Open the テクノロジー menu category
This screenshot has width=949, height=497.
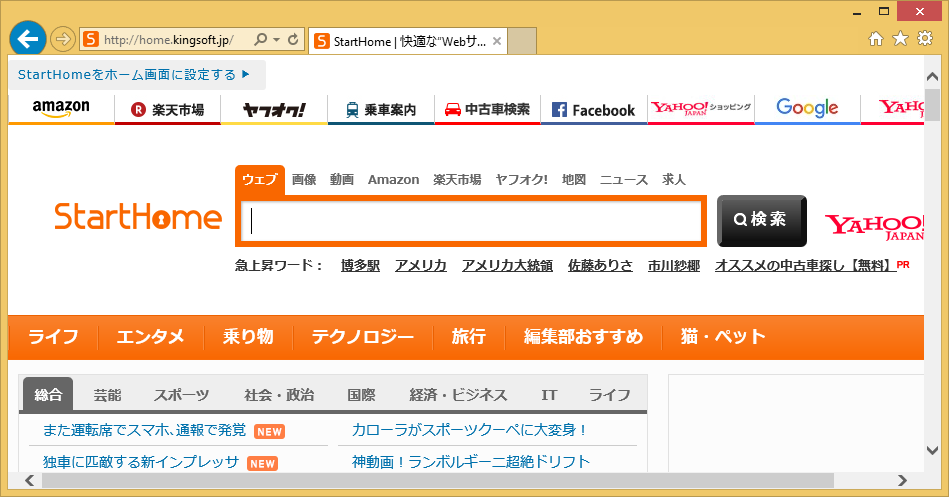point(362,337)
